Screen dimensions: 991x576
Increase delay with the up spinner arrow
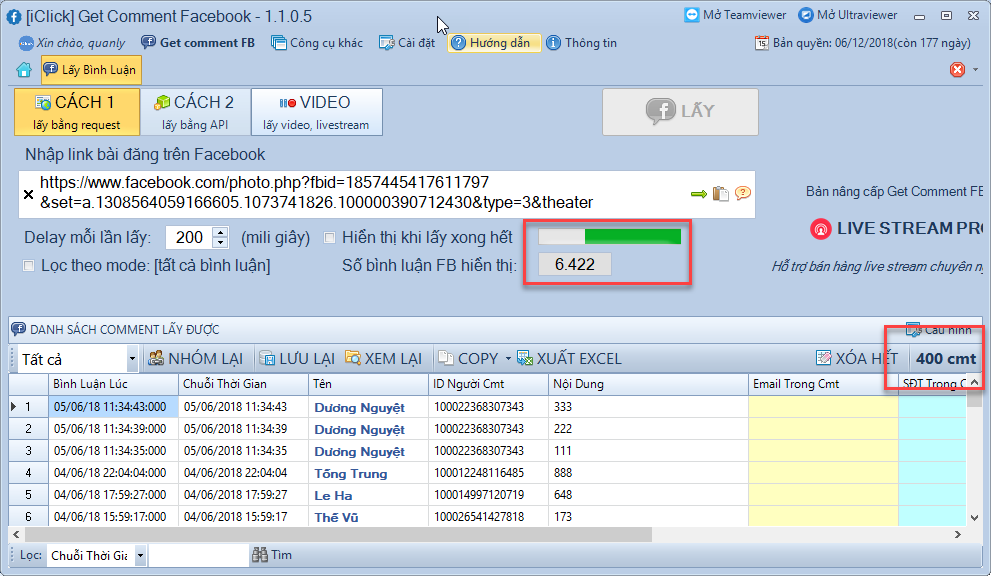(221, 232)
